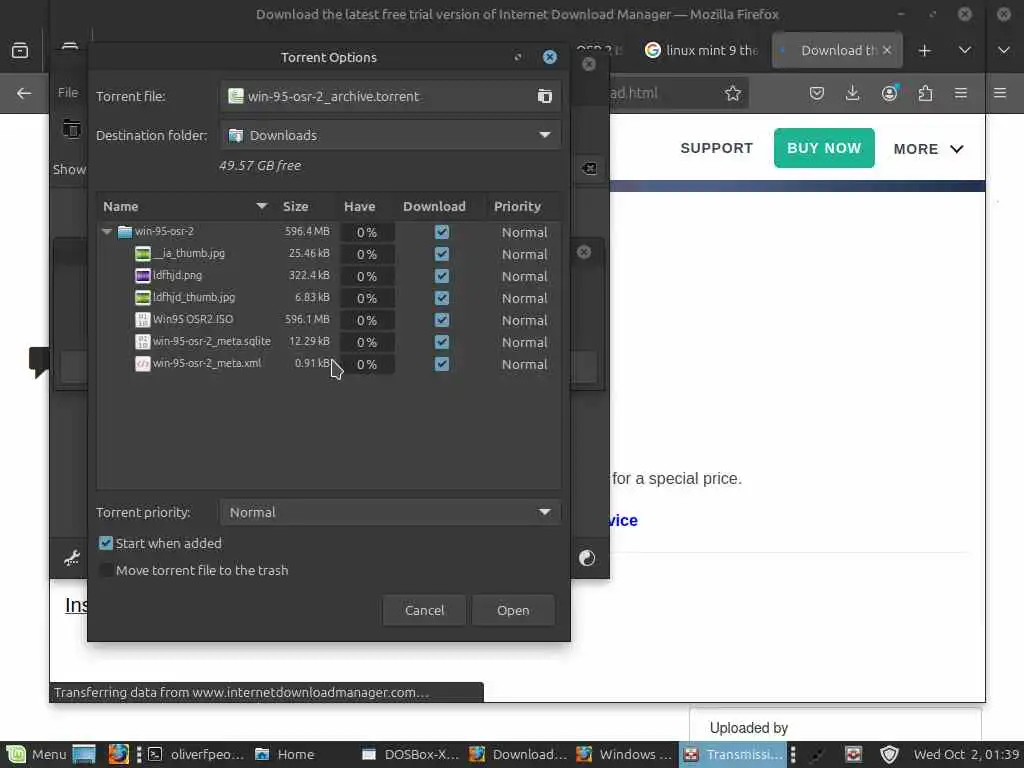Switch to DOSBox-X taskbar item
1024x768 pixels.
click(410, 754)
